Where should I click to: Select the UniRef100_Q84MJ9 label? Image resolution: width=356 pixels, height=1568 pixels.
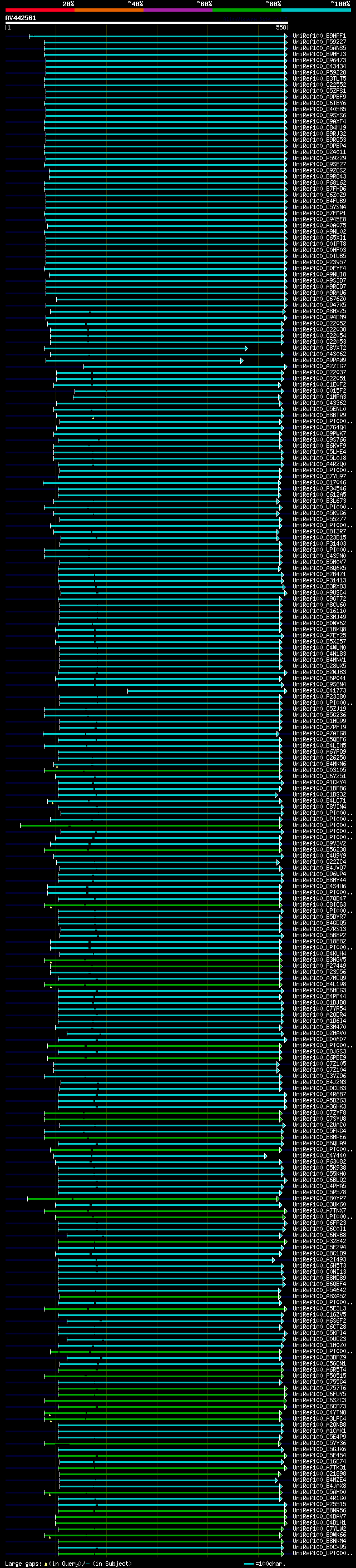coord(319,128)
